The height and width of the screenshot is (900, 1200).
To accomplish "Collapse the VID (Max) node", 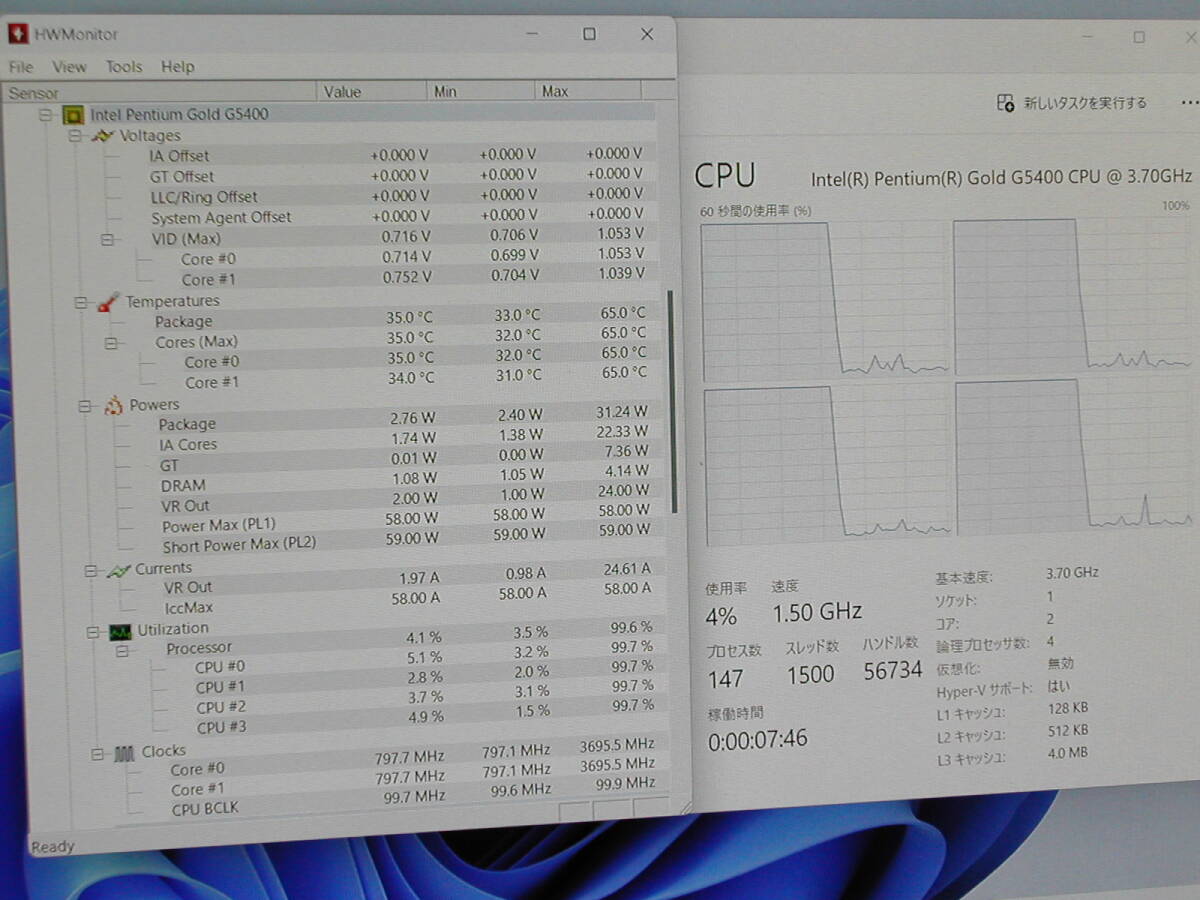I will pyautogui.click(x=107, y=239).
